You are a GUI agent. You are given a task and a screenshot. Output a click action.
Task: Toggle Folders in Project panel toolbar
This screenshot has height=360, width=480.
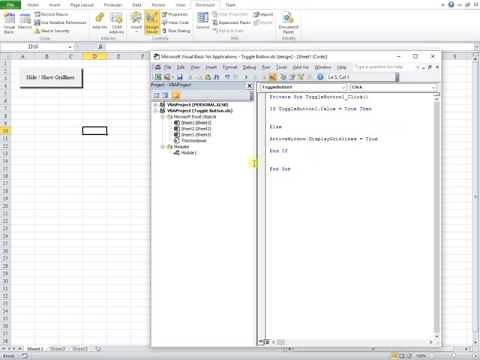(x=176, y=95)
